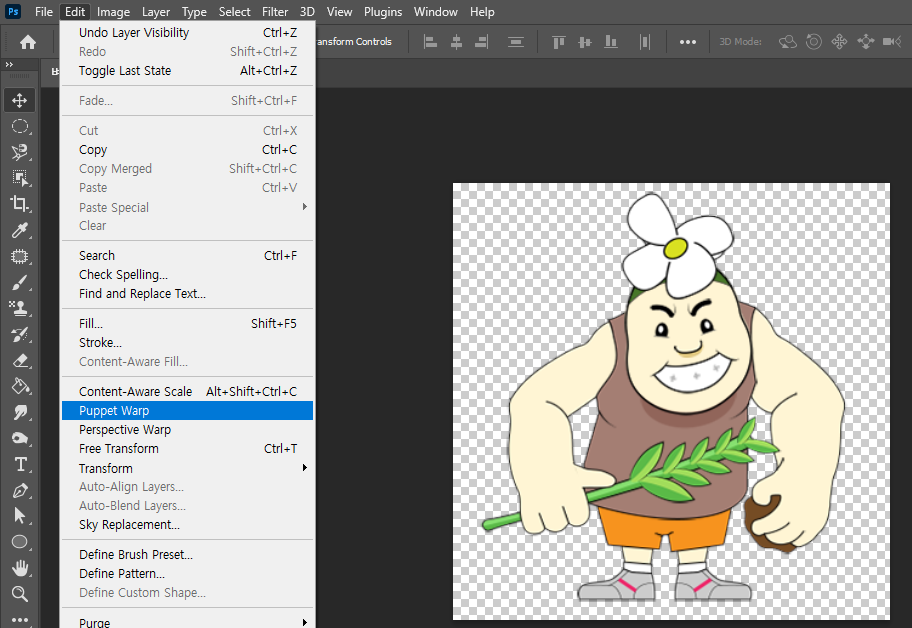
Task: Choose Stroke command
Action: (187, 342)
